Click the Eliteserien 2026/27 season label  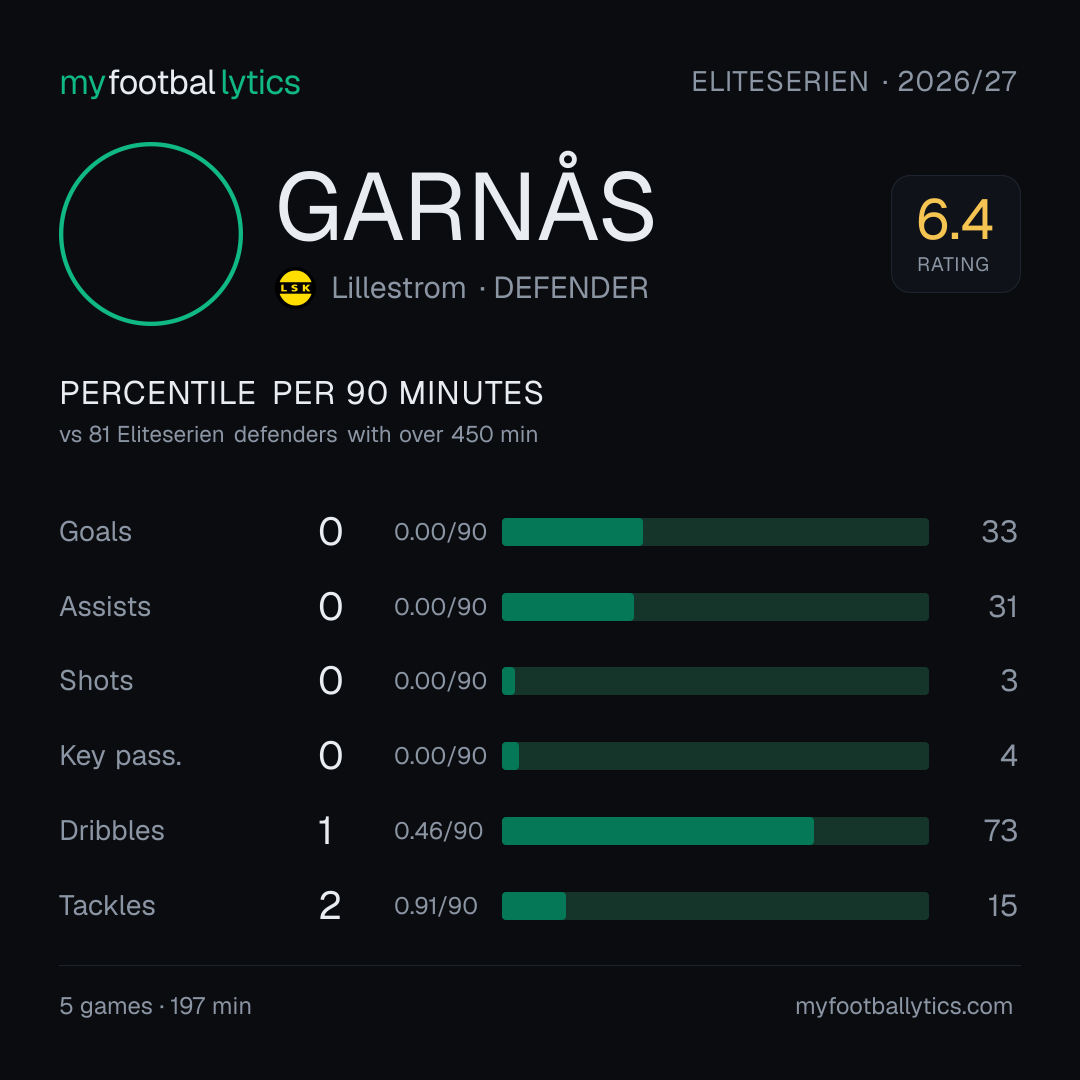click(x=854, y=82)
